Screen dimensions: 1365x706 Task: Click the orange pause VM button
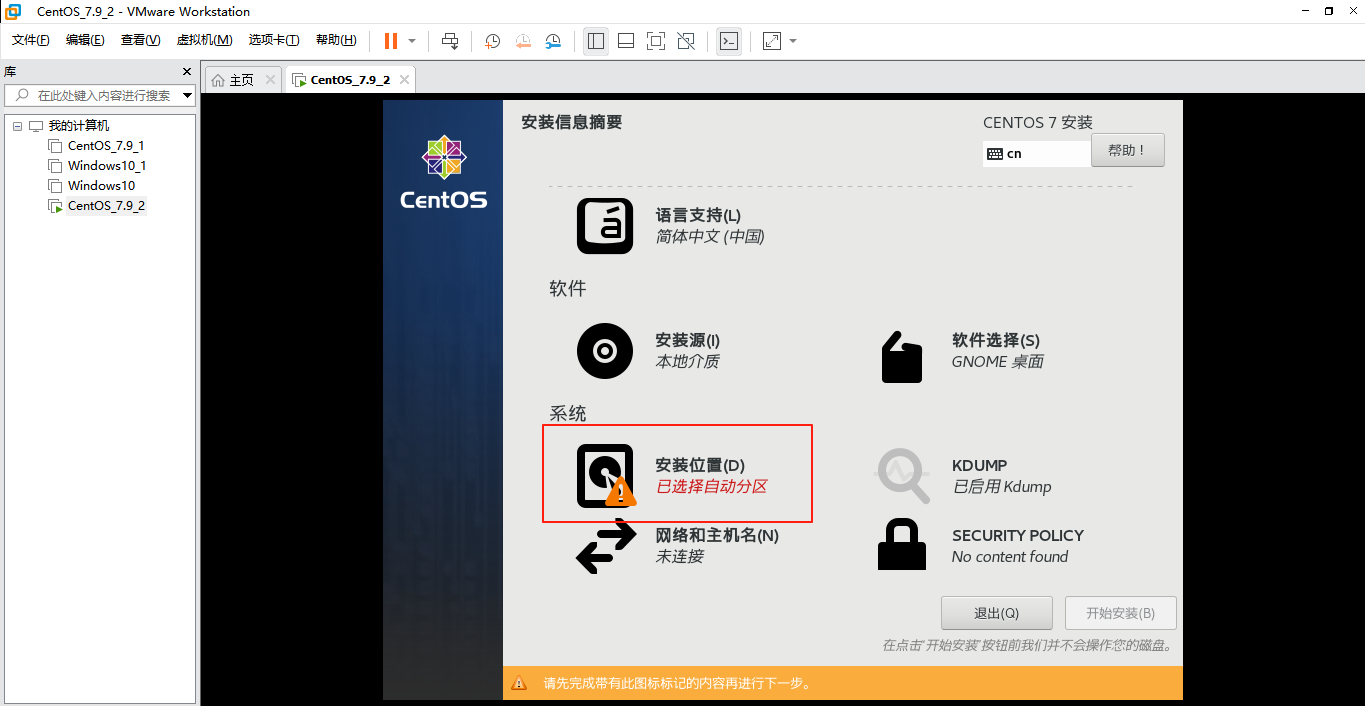(x=391, y=41)
